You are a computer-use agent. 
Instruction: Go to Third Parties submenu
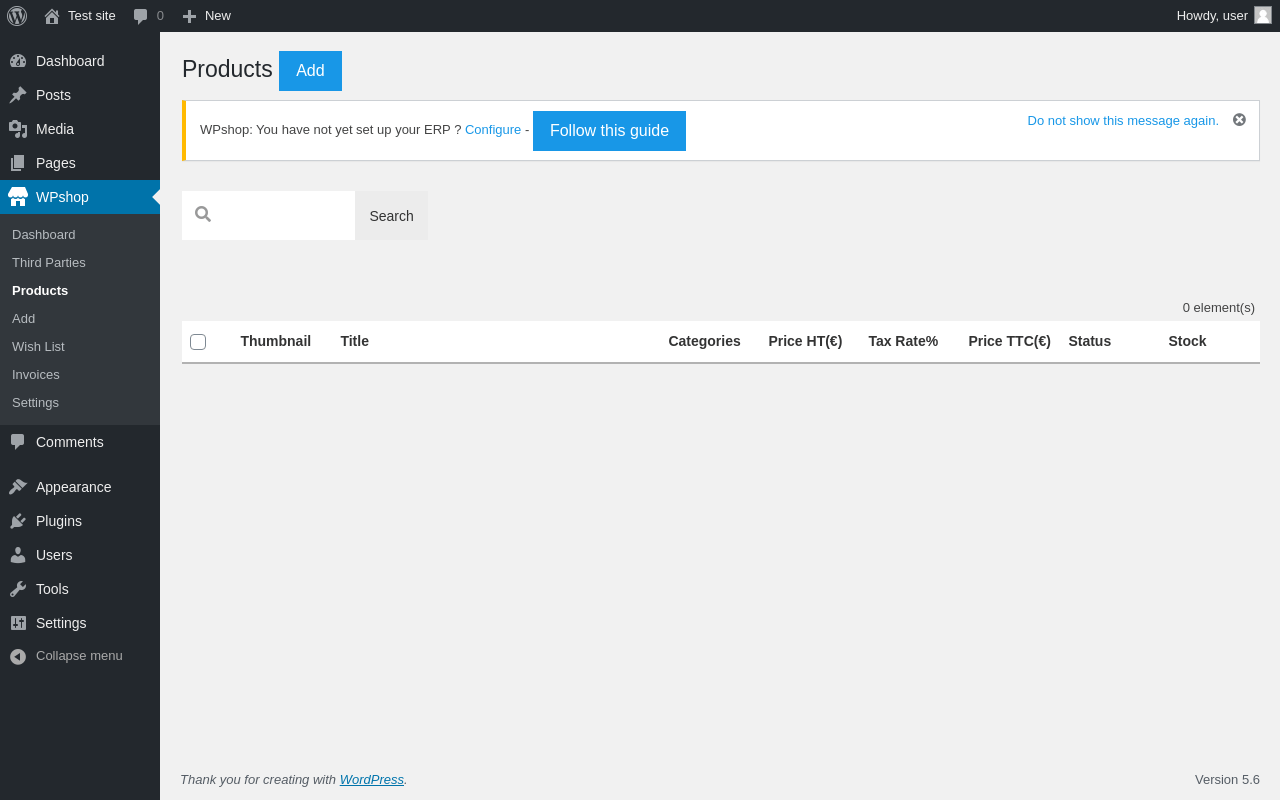tap(49, 263)
